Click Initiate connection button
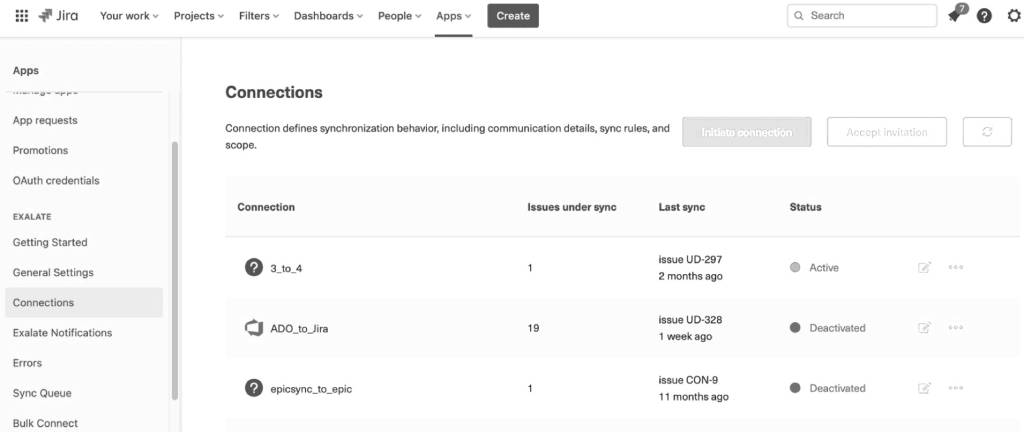 tap(746, 132)
